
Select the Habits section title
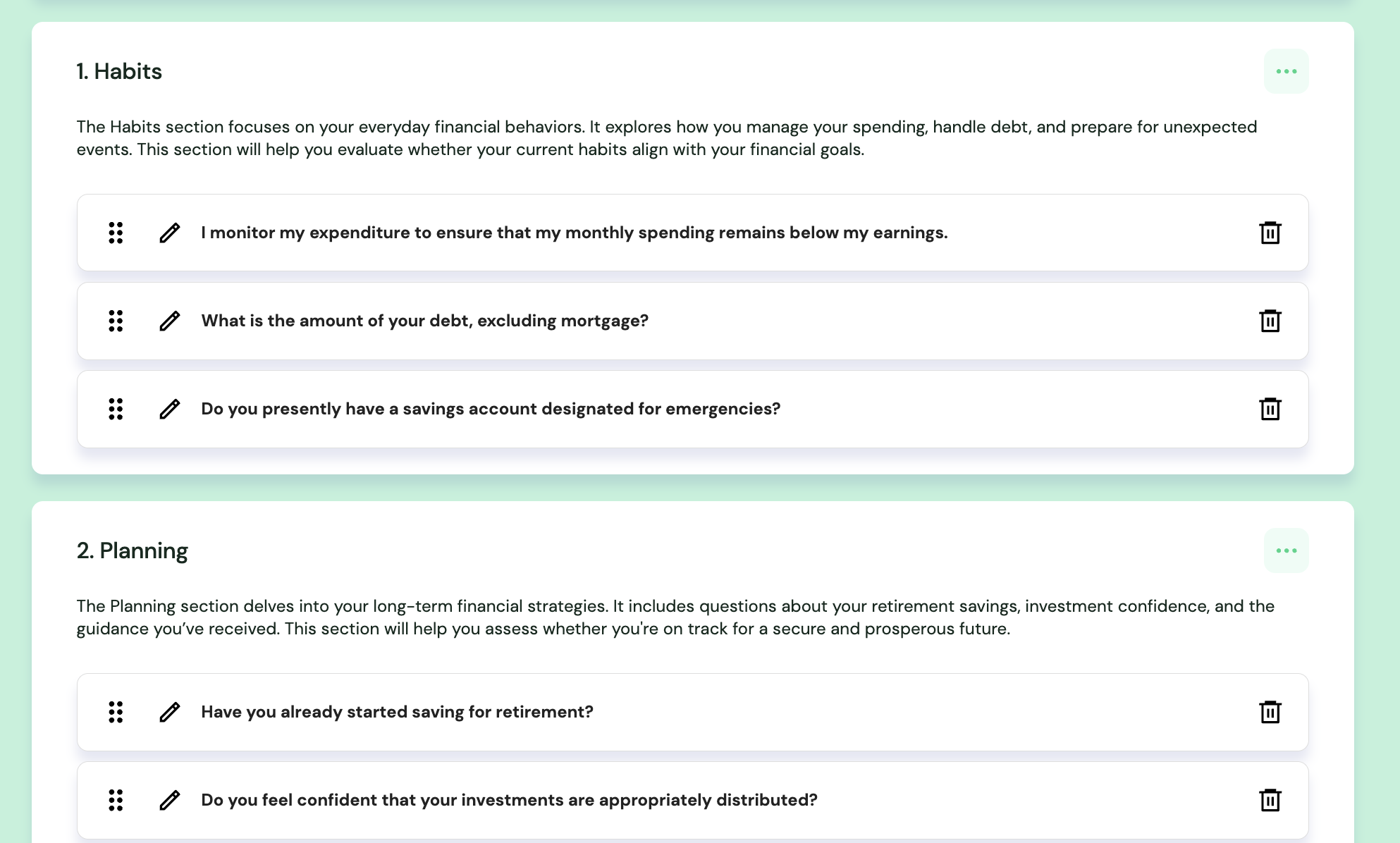118,71
